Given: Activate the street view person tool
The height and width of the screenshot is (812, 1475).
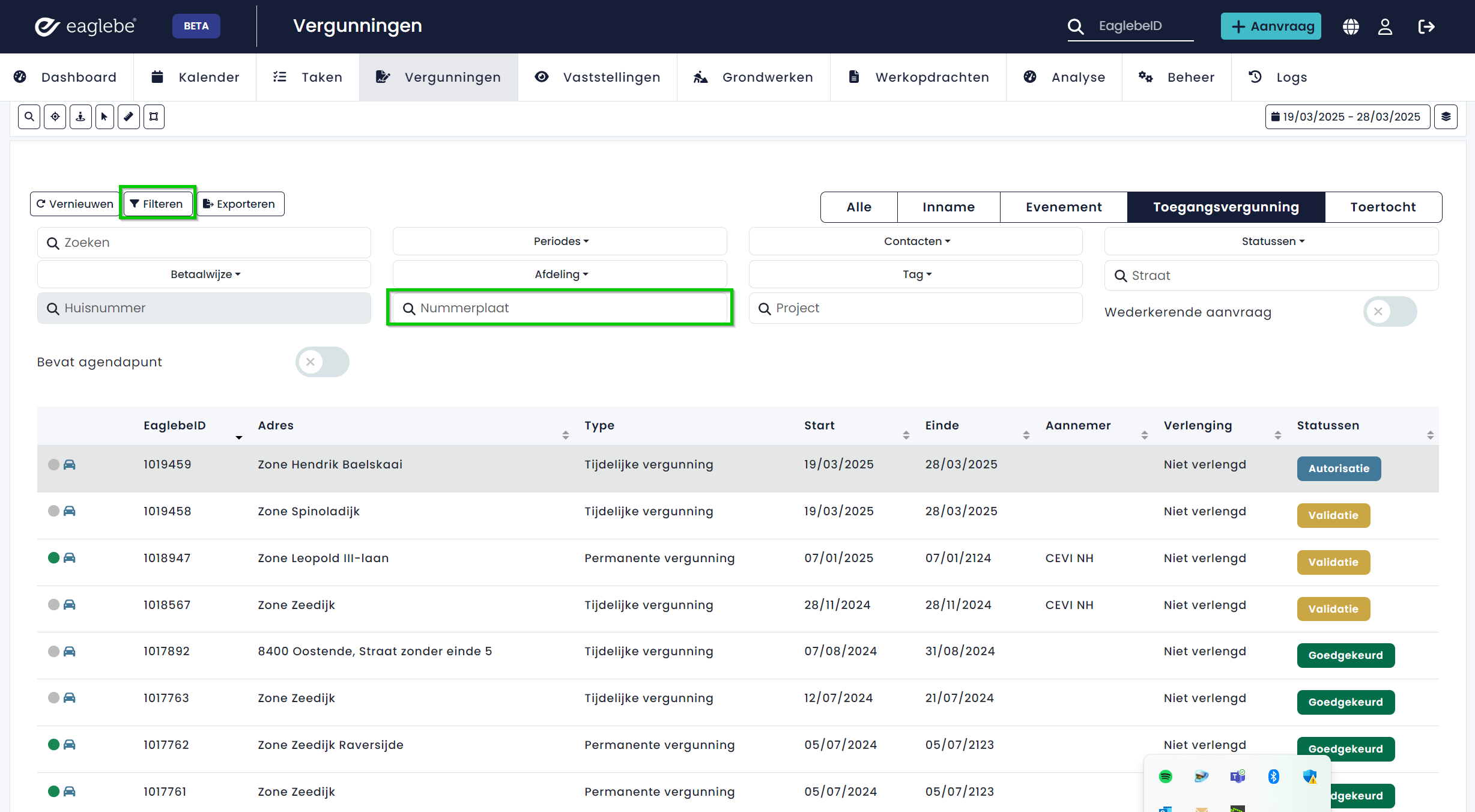Looking at the screenshot, I should (80, 117).
